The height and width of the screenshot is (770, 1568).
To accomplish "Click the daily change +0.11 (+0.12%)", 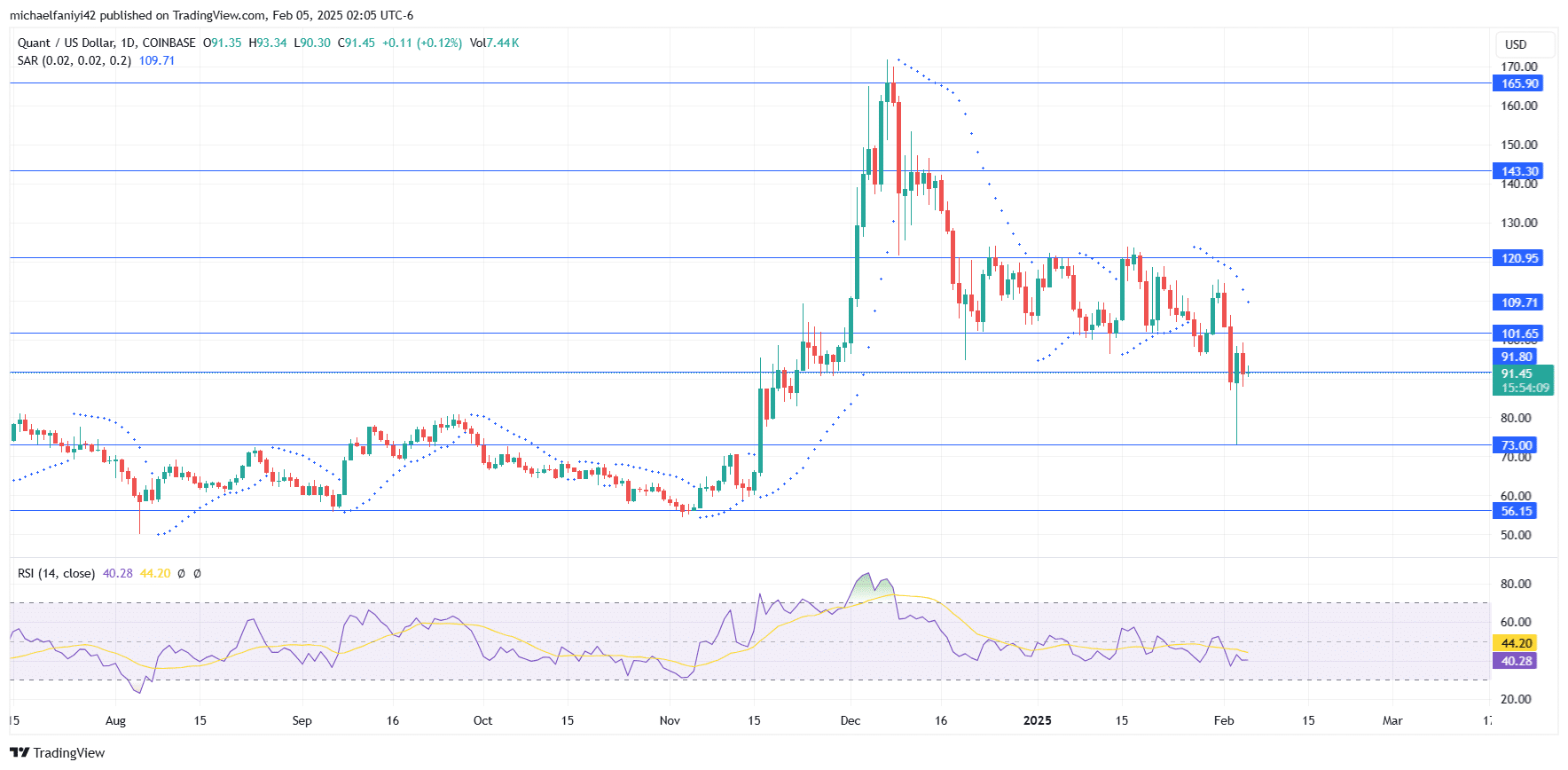I will (422, 43).
